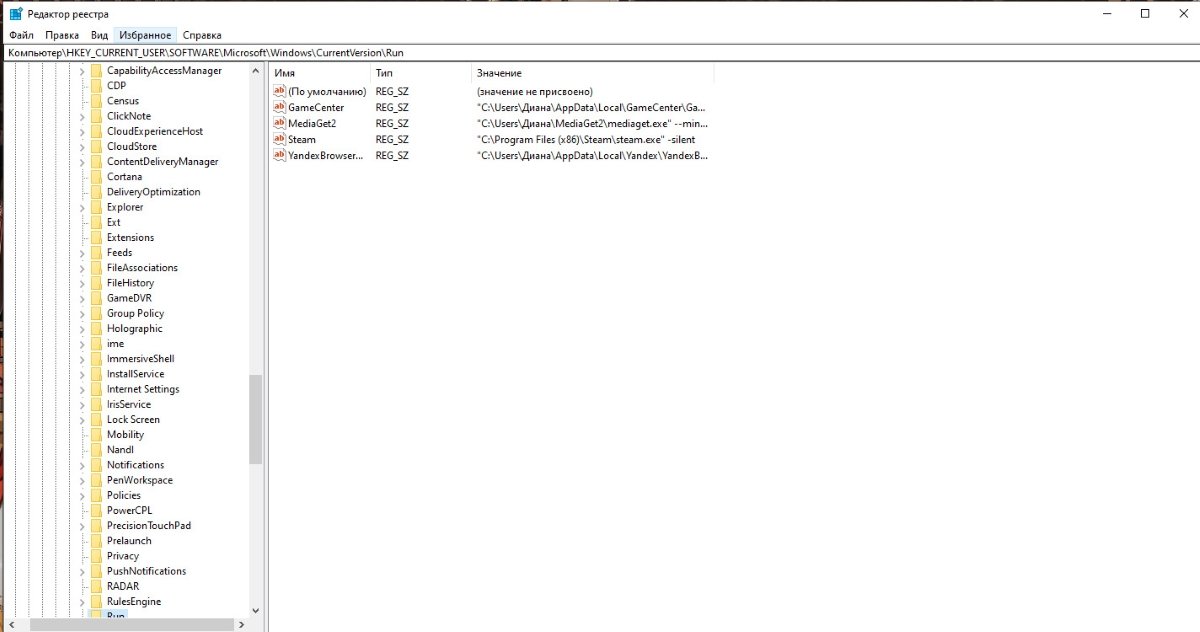The height and width of the screenshot is (632, 1200).
Task: Click the Extensions folder icon
Action: [96, 237]
